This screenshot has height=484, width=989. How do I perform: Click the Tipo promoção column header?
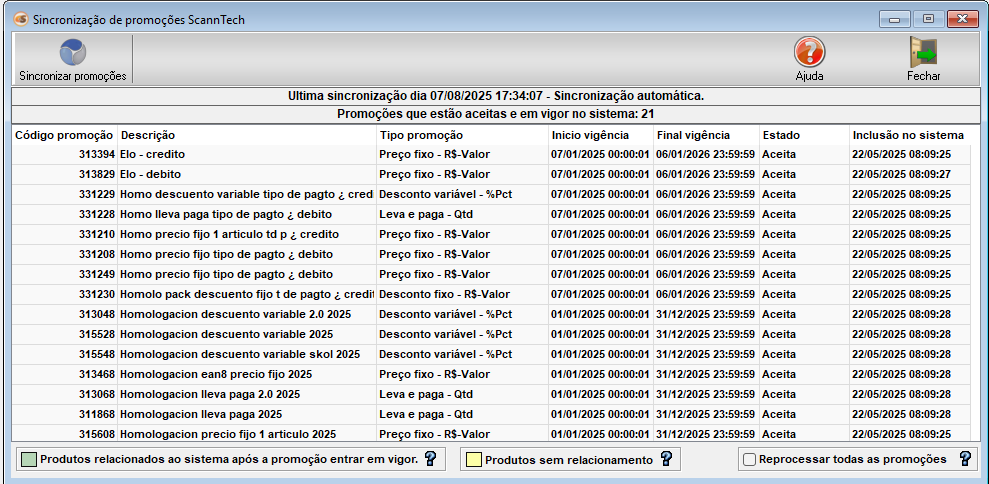click(461, 135)
